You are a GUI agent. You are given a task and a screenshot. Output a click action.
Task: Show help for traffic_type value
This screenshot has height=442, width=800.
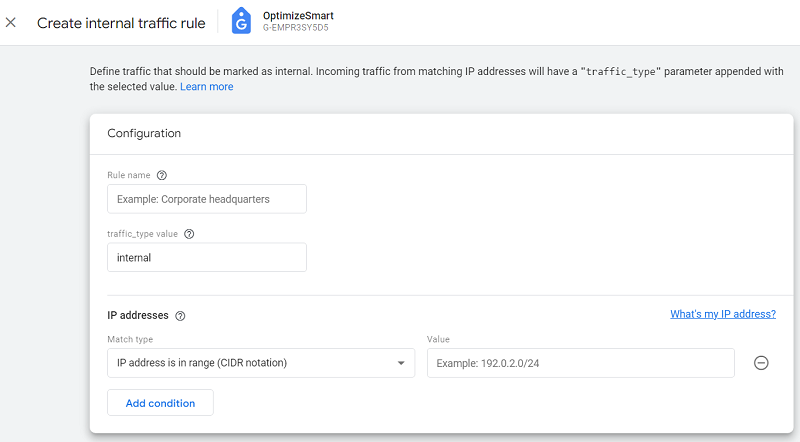[x=189, y=234]
